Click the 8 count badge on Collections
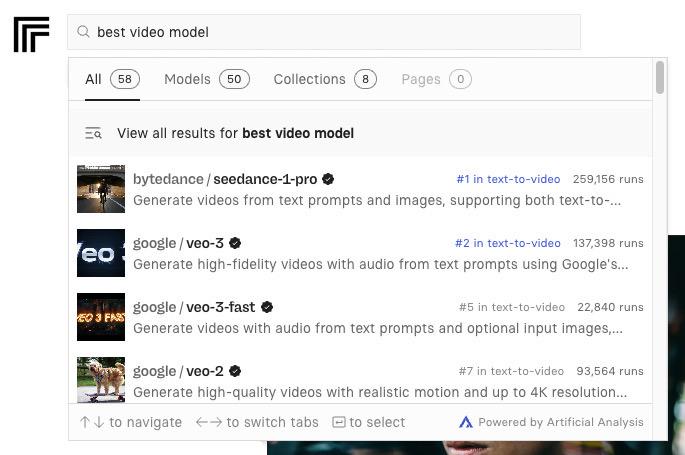 coord(365,79)
